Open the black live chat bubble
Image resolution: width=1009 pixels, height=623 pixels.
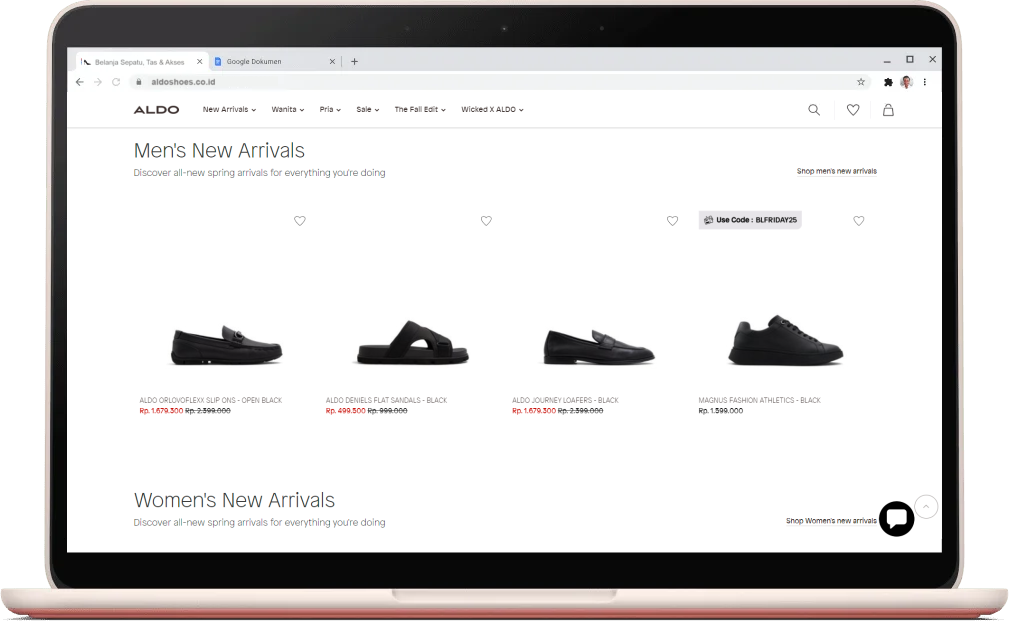[896, 518]
